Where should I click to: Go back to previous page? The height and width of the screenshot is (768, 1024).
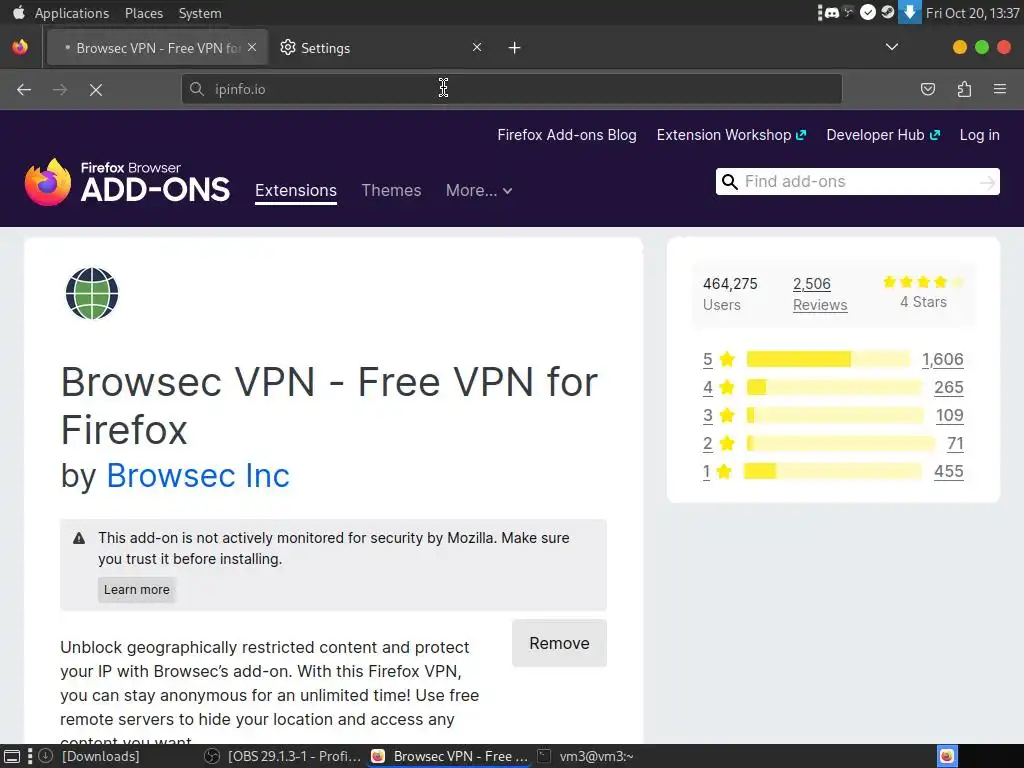[24, 89]
